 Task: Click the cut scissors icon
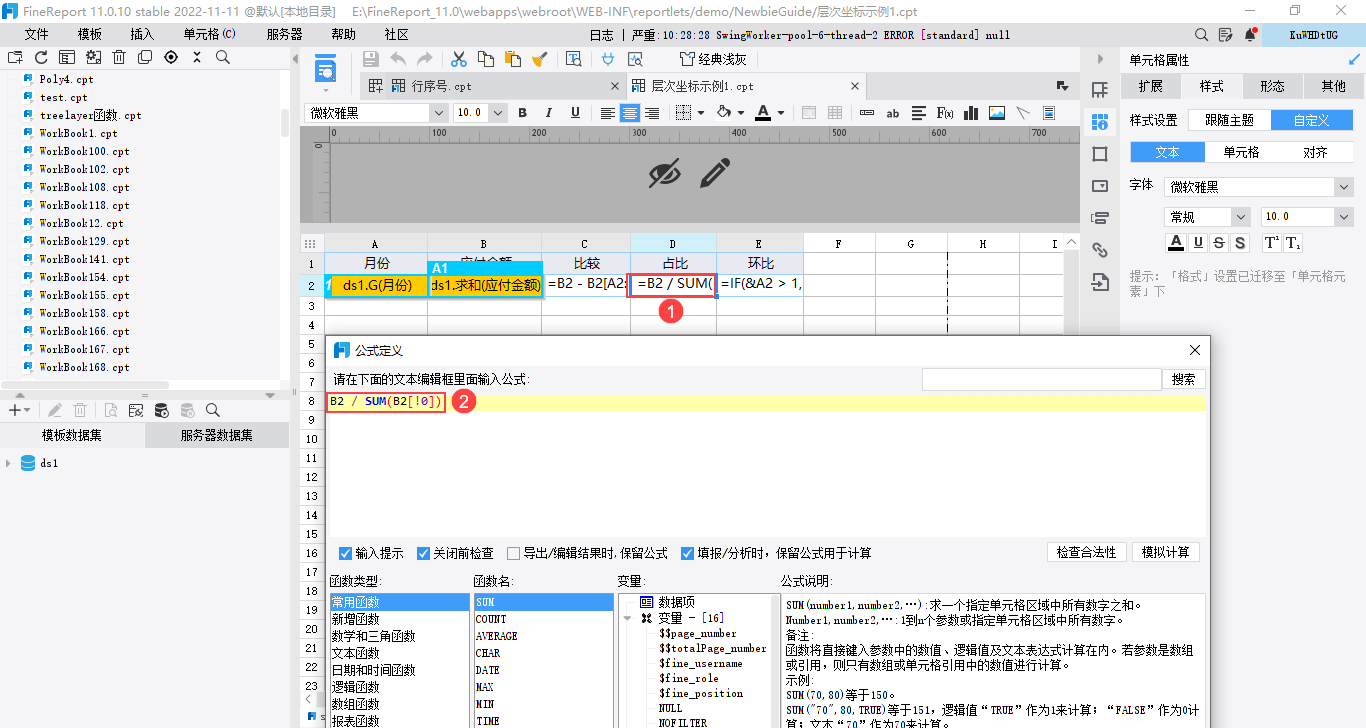(x=459, y=59)
